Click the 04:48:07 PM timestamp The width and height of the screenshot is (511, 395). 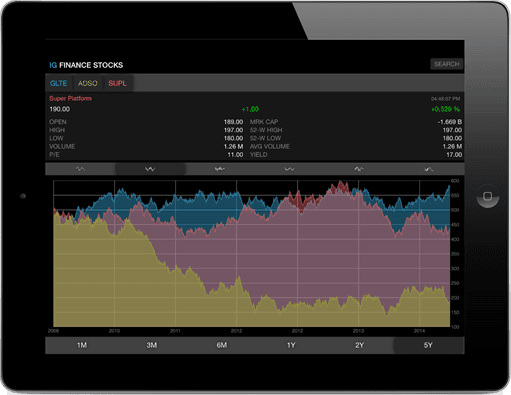445,99
